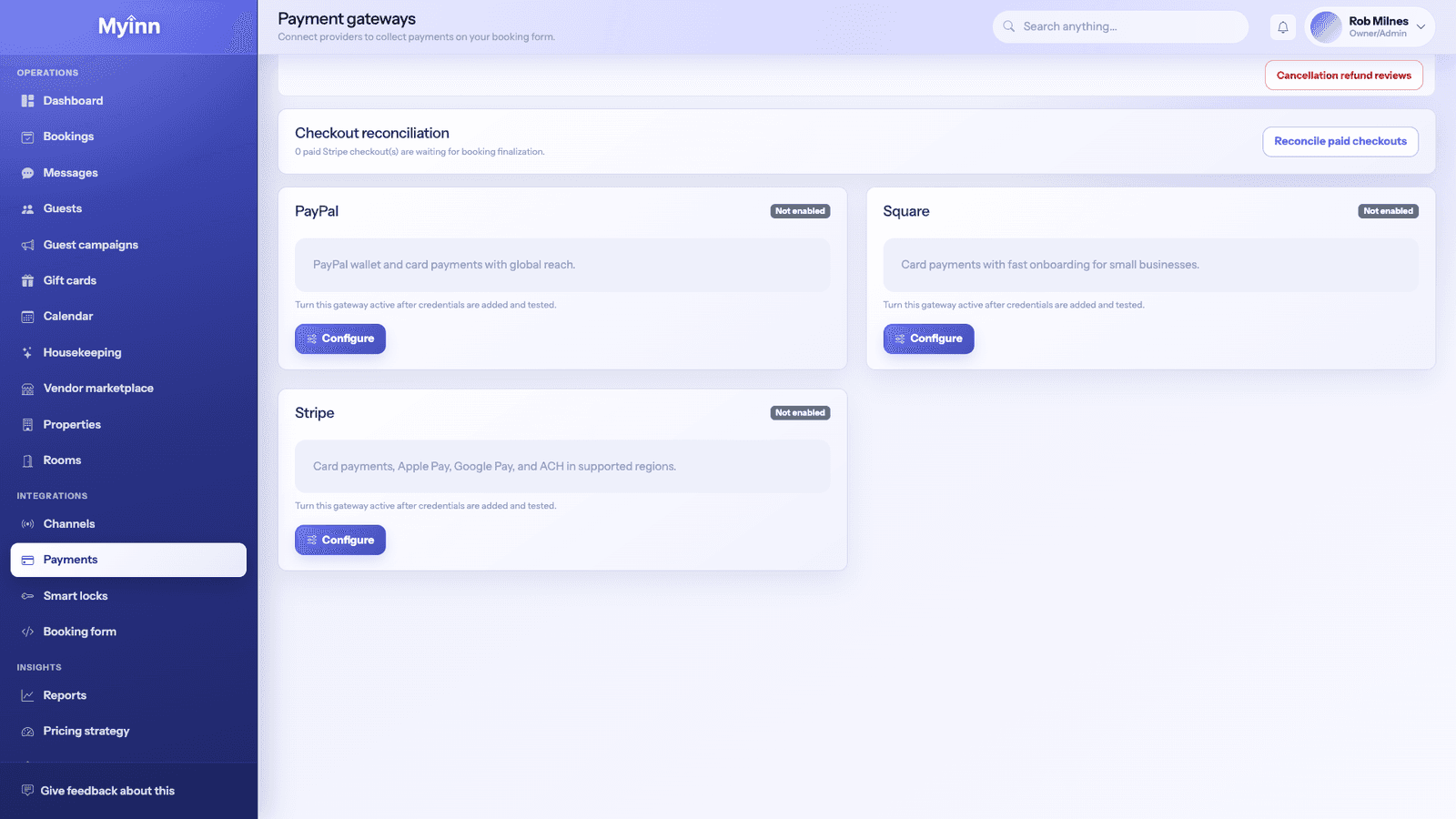1456x819 pixels.
Task: Click the Booking form code icon
Action: 27,632
